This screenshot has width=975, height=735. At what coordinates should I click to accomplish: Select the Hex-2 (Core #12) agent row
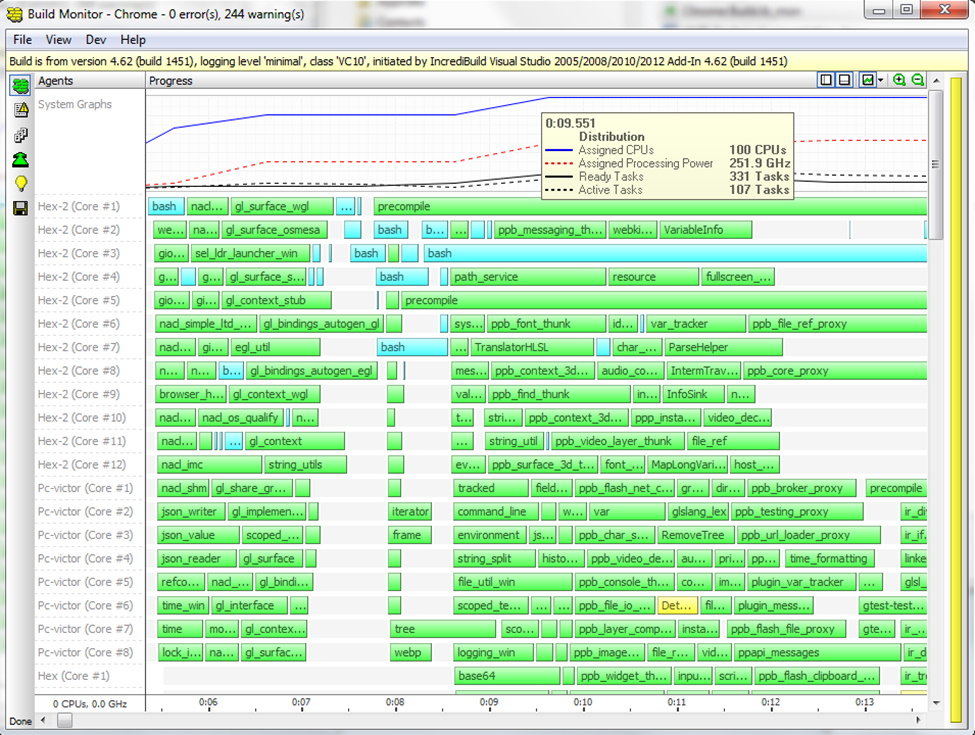(x=81, y=465)
